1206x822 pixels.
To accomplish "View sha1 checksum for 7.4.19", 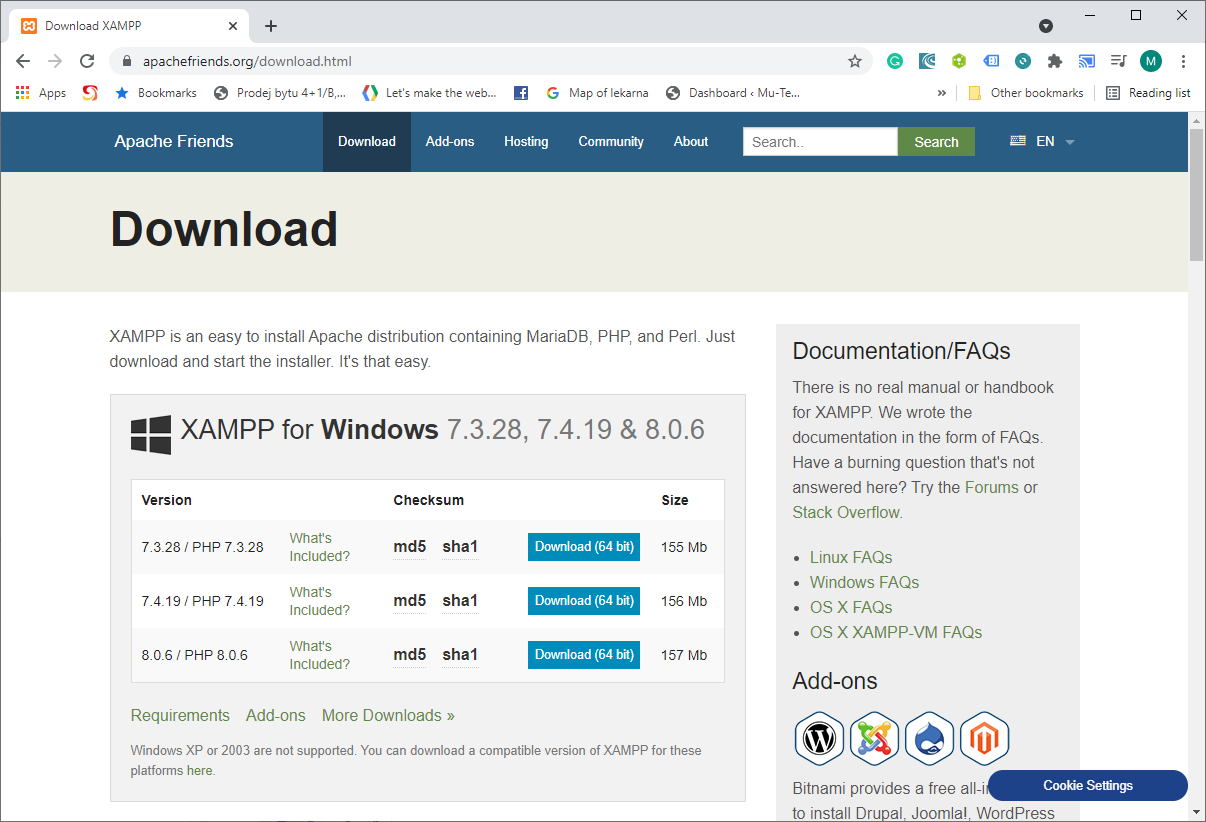I will point(460,601).
